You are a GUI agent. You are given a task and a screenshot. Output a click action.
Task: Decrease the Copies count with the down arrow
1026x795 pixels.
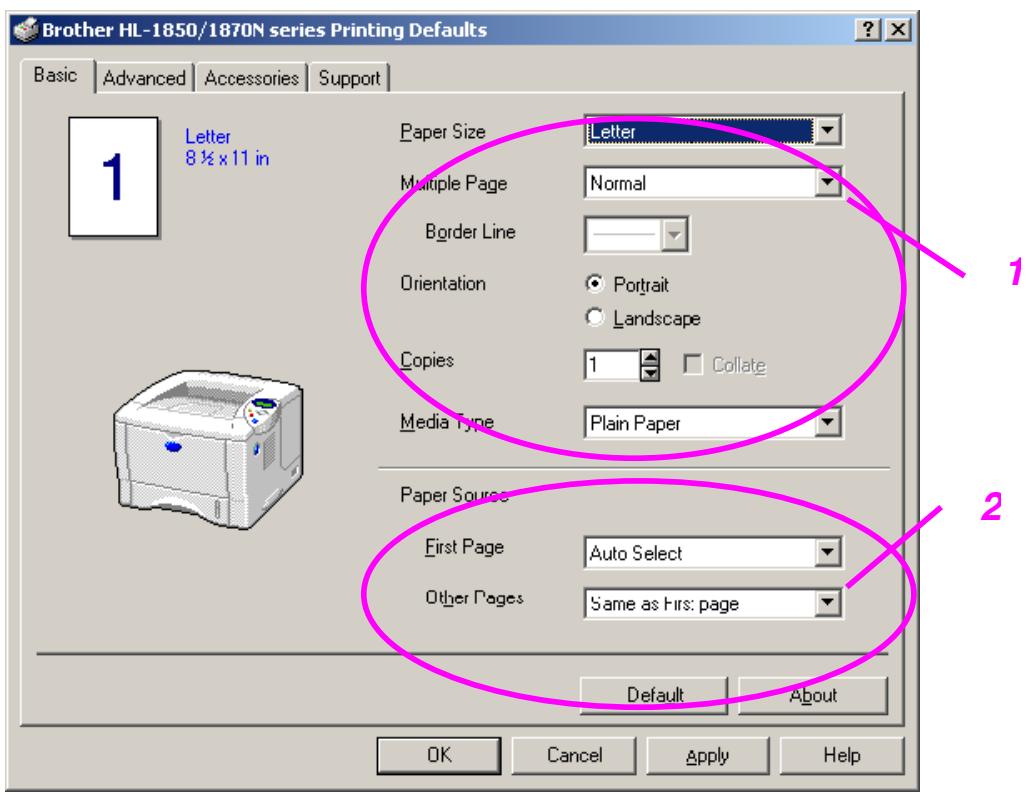coord(650,373)
